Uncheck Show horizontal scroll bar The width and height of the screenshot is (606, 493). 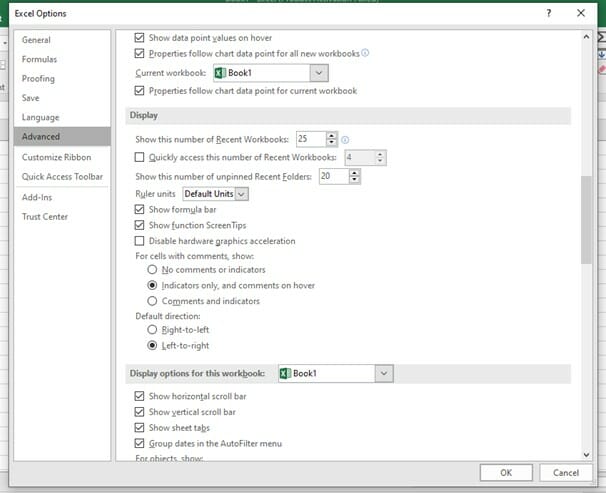139,396
